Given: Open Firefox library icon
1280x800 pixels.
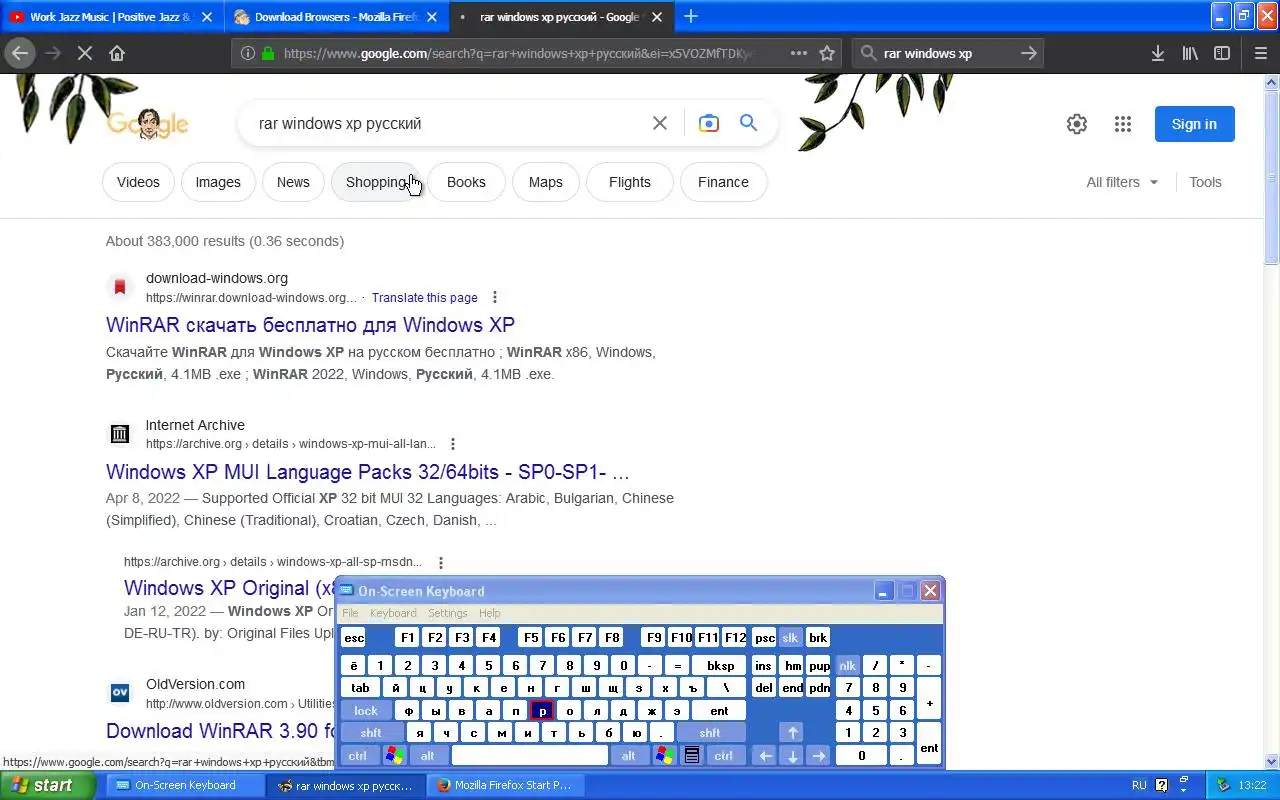Looking at the screenshot, I should (1190, 53).
